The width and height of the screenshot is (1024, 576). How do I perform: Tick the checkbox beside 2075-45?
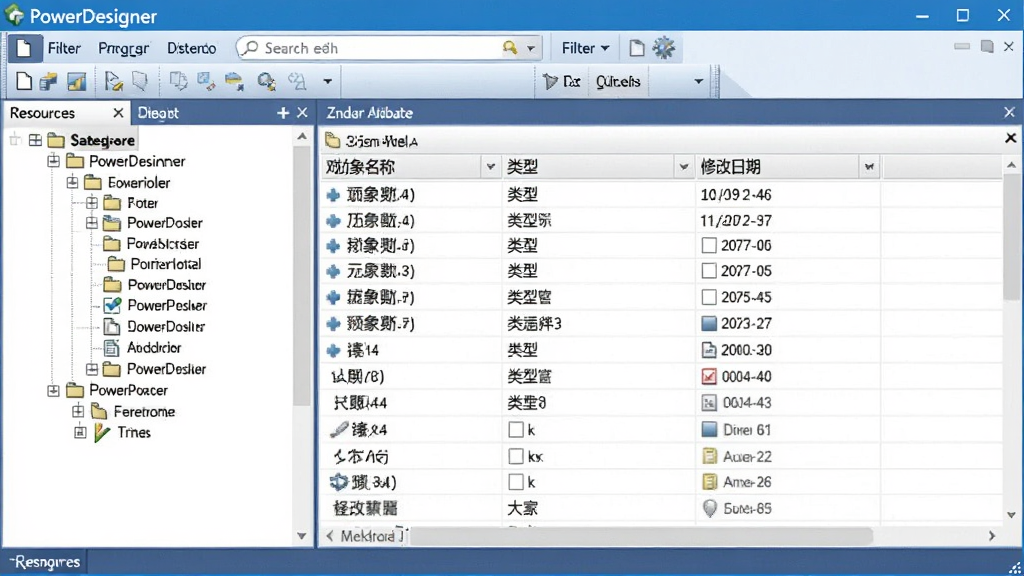coord(709,297)
